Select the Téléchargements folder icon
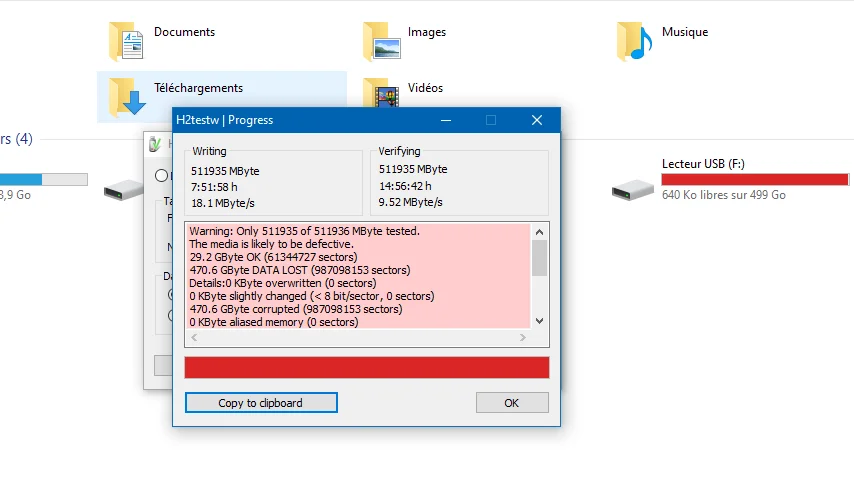Screen dimensions: 854x480 tap(127, 96)
